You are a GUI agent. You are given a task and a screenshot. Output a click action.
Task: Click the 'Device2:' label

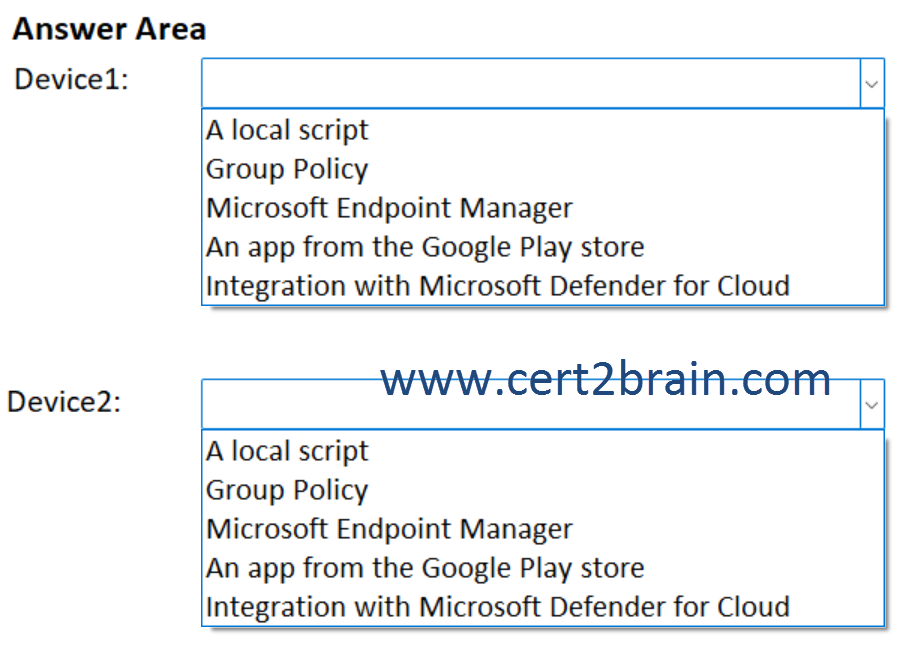pos(64,401)
